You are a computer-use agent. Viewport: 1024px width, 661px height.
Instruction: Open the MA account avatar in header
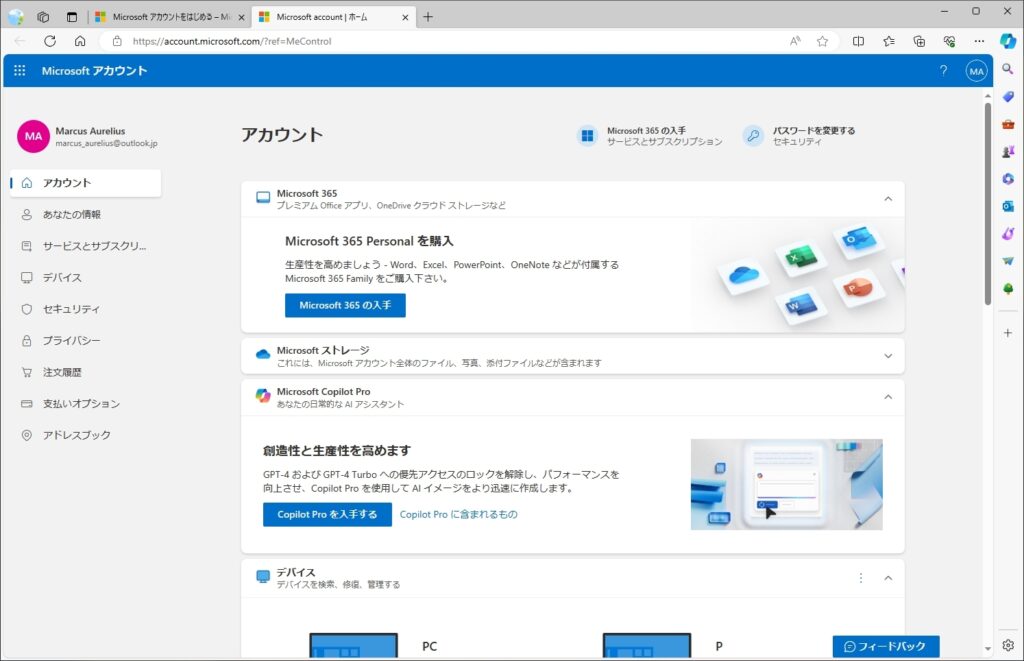point(976,71)
